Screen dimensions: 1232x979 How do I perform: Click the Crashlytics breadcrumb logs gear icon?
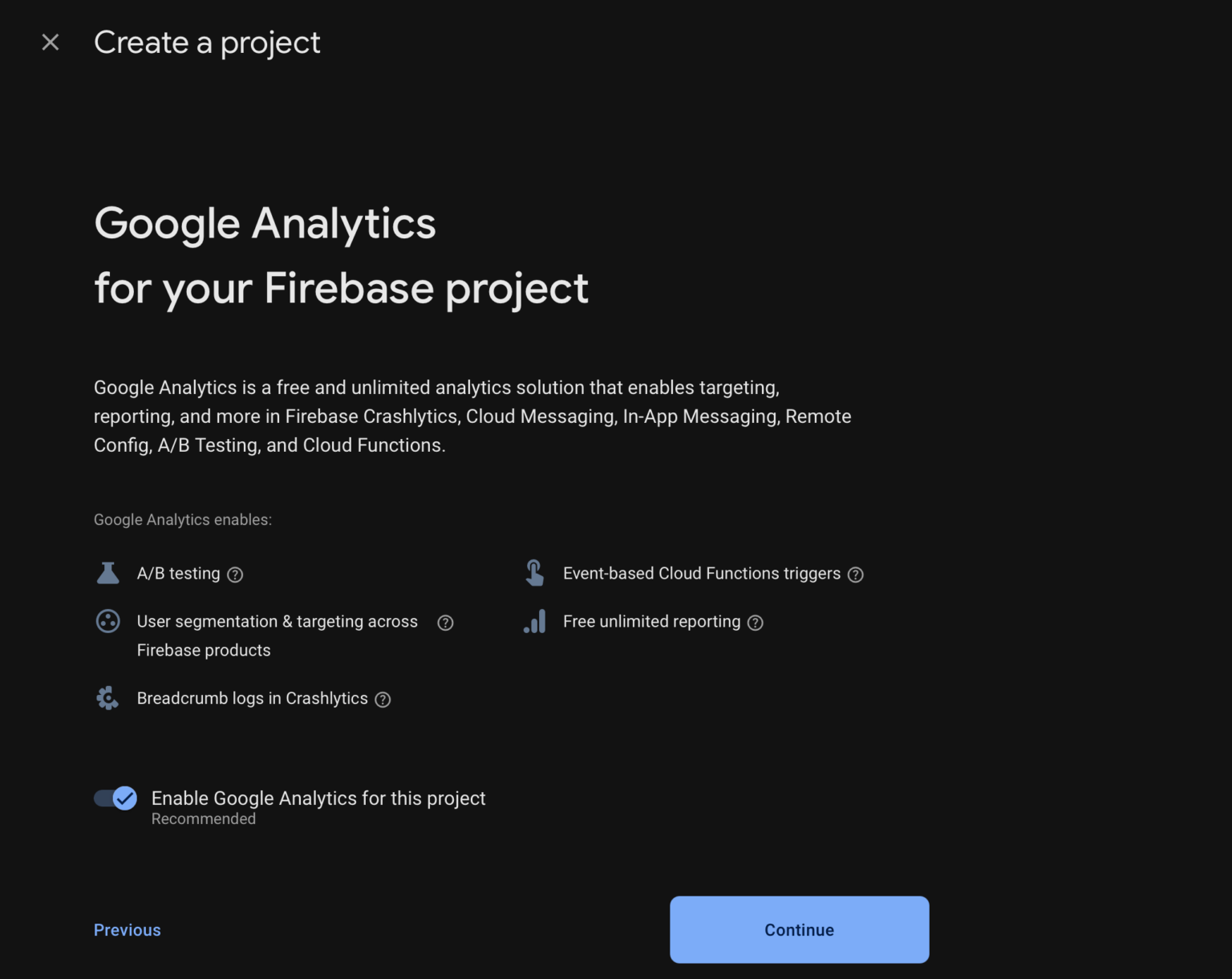(x=107, y=698)
